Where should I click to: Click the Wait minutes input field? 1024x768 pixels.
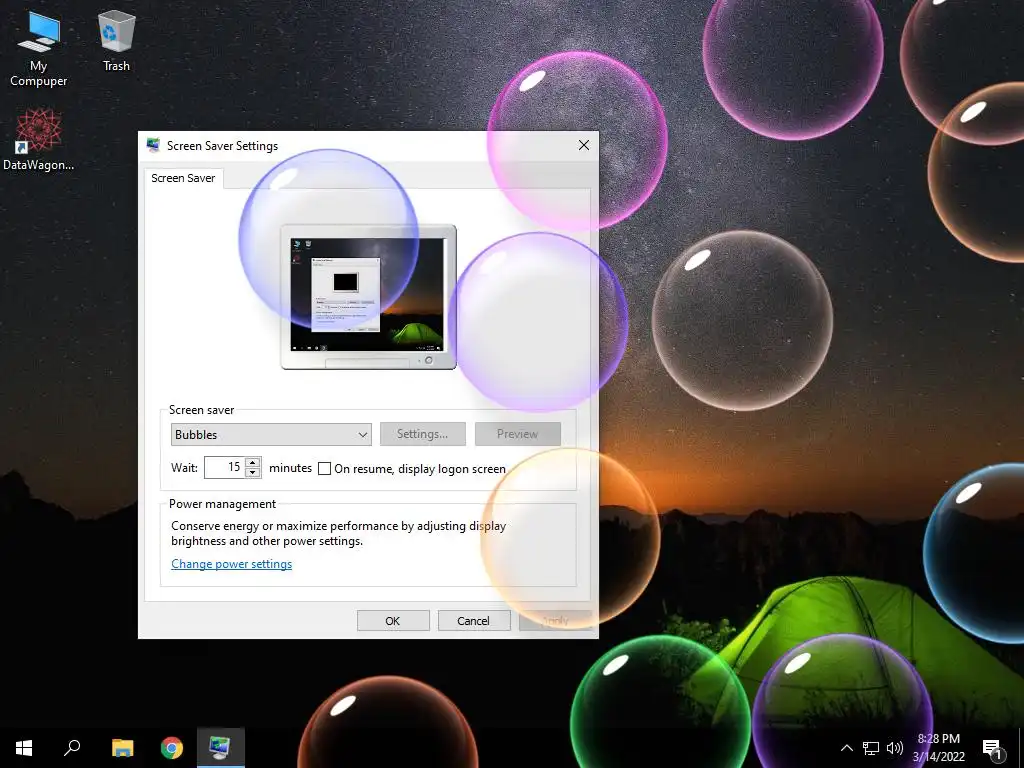[224, 468]
